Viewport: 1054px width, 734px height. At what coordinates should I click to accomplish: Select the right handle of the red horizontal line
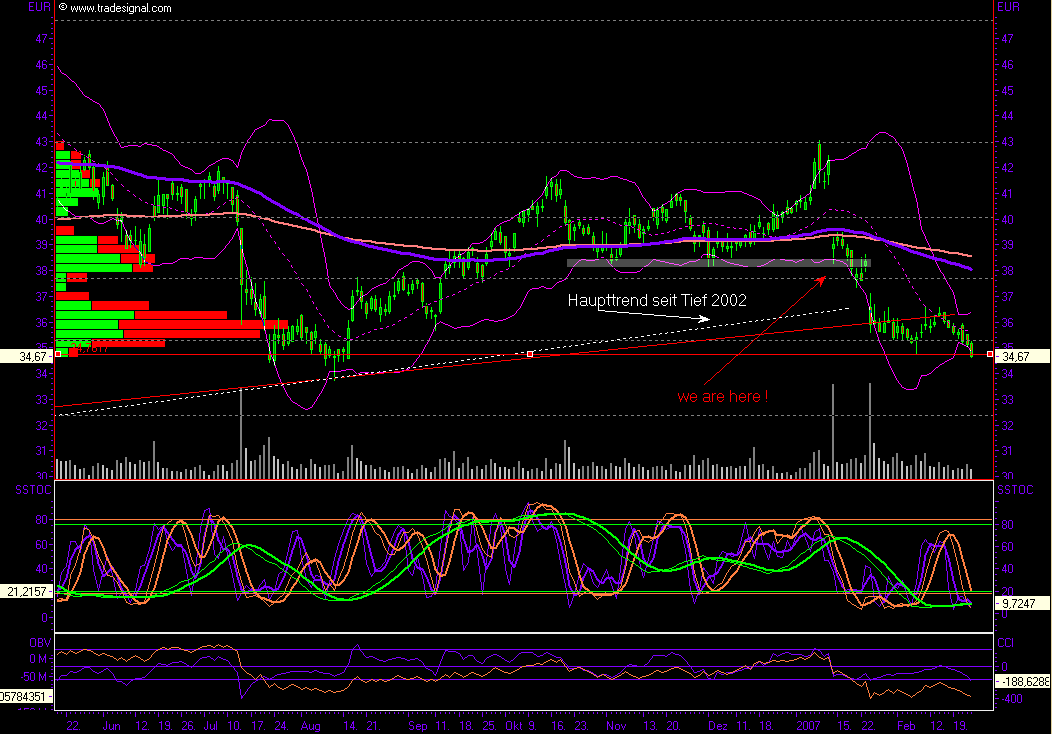(x=990, y=354)
